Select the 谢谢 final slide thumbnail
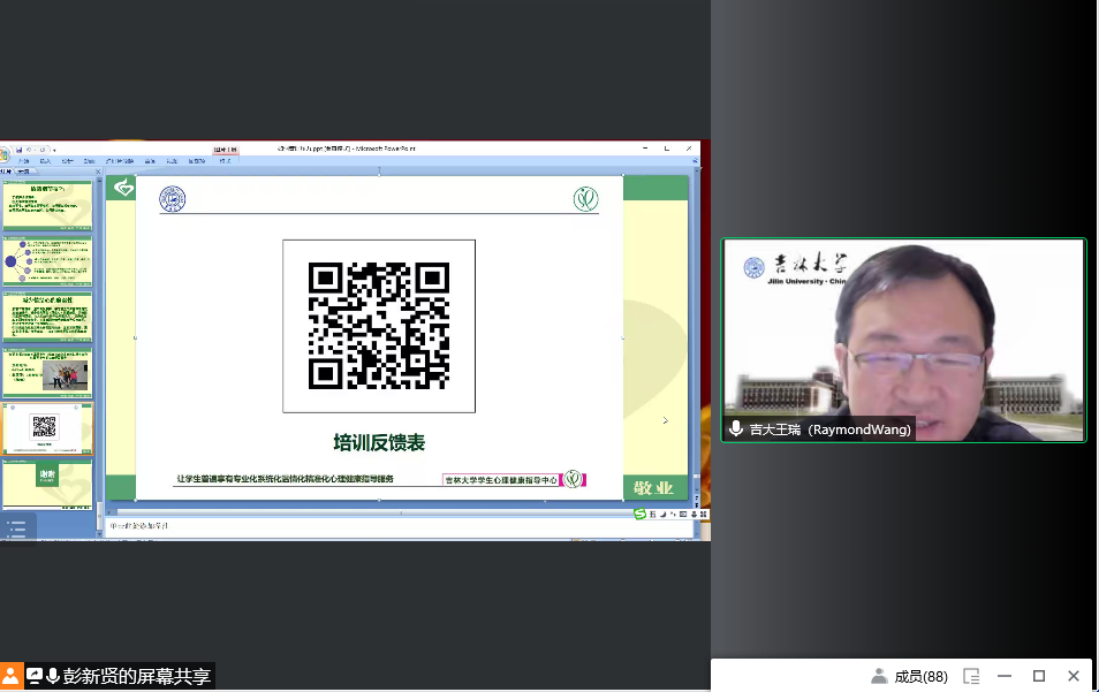Image resolution: width=1100 pixels, height=692 pixels. click(48, 483)
